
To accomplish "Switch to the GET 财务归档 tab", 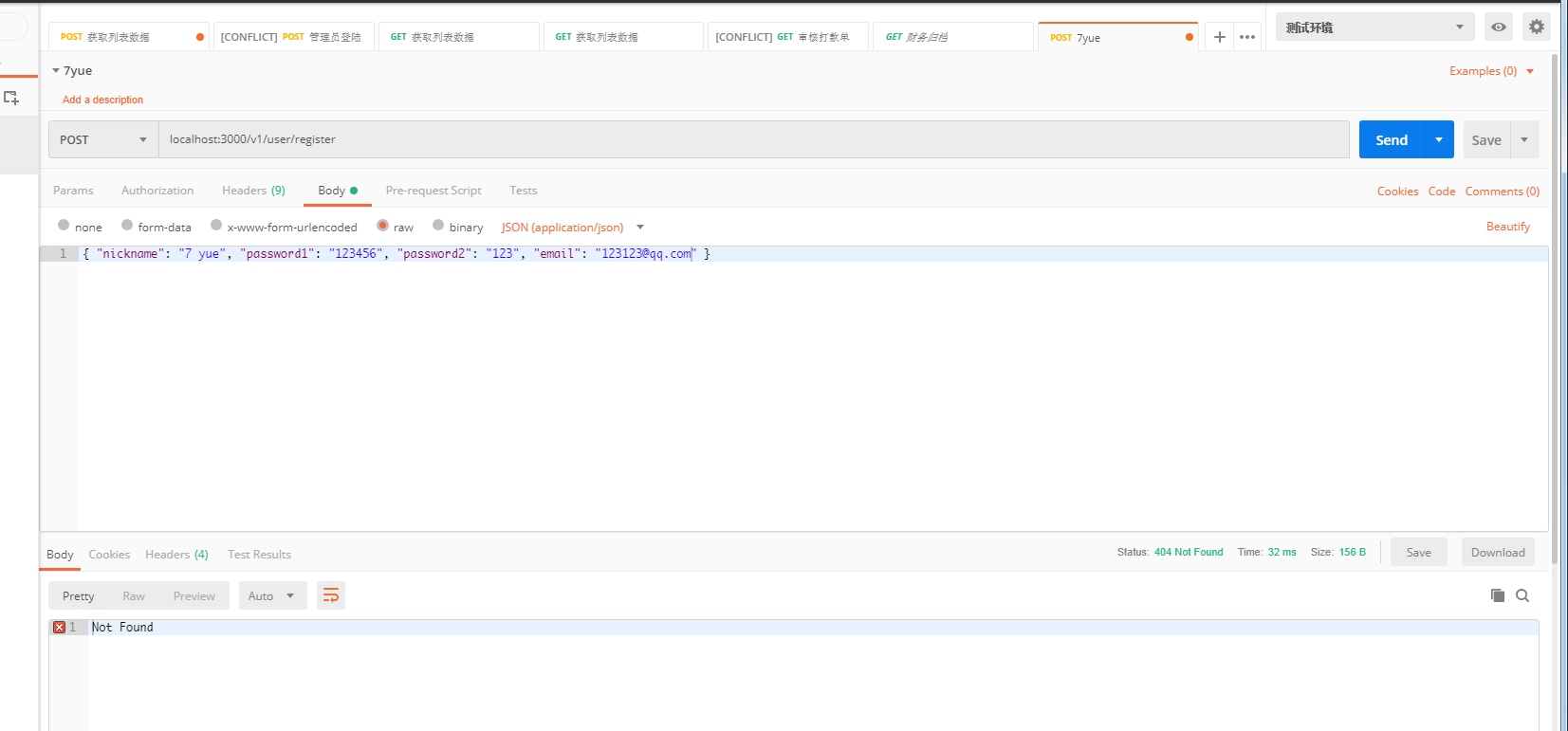I will point(952,37).
